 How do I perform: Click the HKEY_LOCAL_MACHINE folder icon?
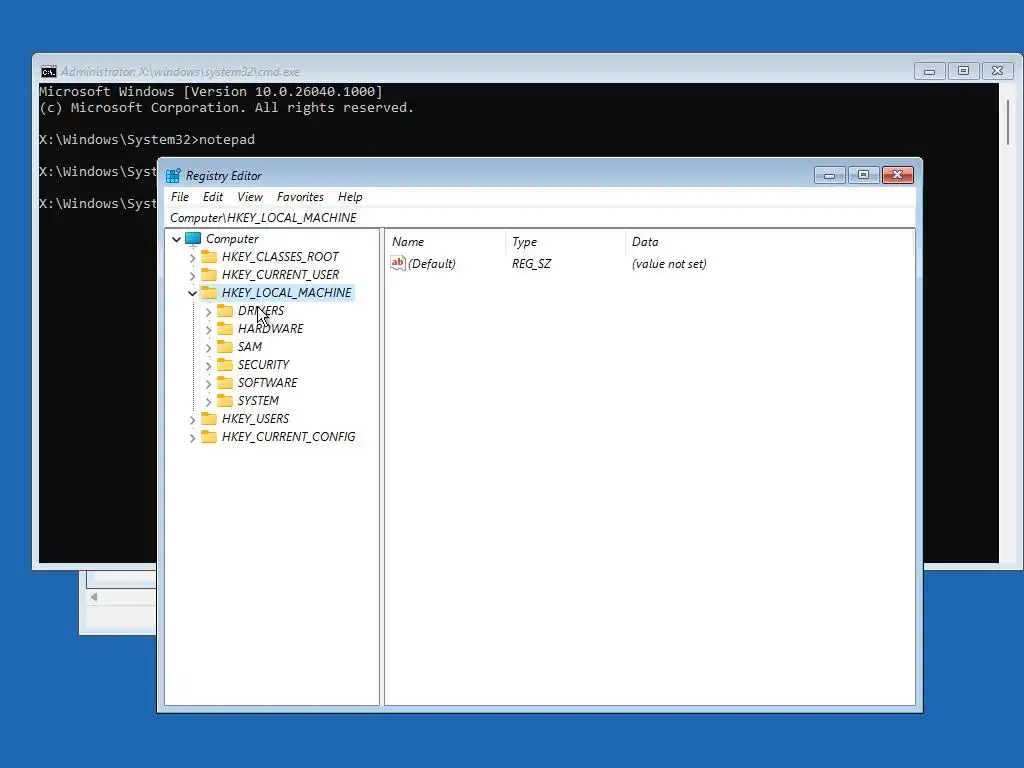click(209, 292)
